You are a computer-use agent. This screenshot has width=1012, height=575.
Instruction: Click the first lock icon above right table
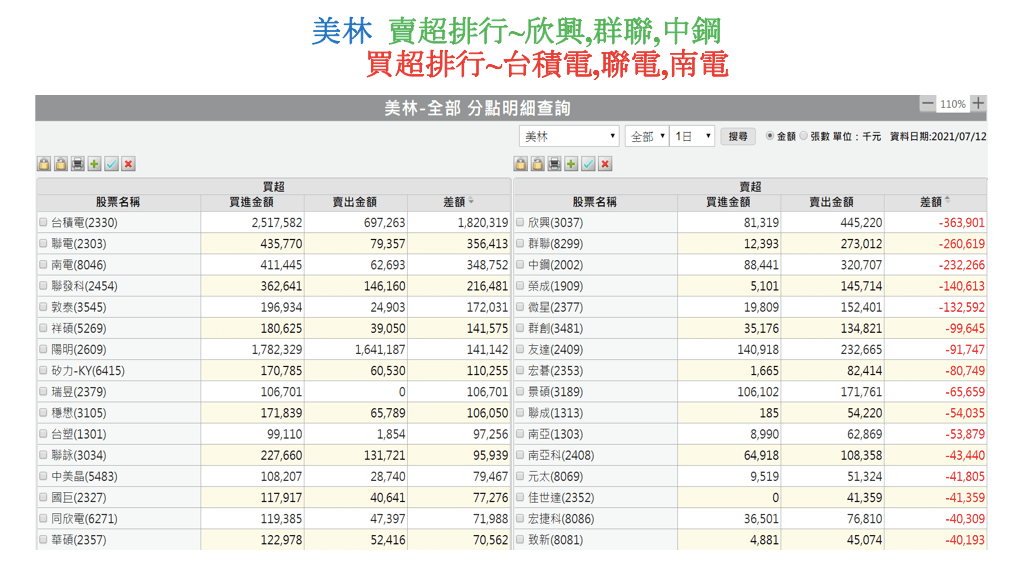click(x=520, y=164)
